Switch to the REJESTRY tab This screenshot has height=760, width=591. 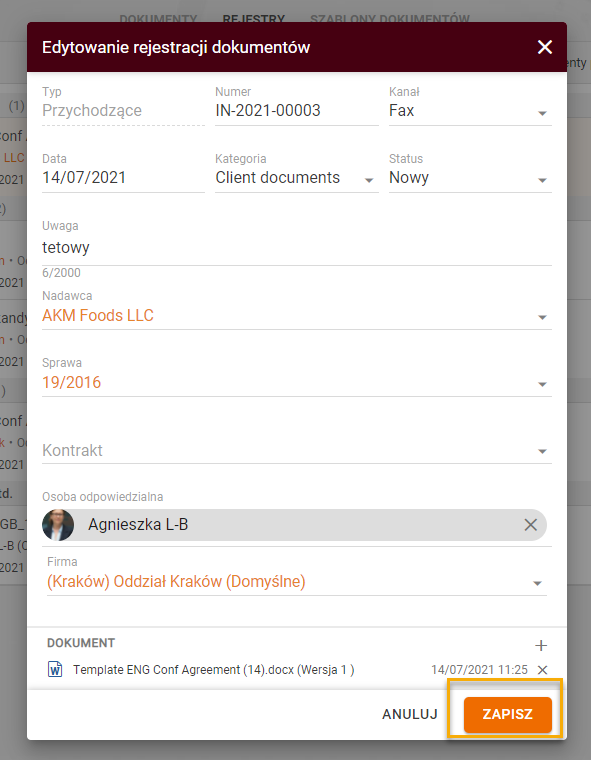click(x=254, y=18)
